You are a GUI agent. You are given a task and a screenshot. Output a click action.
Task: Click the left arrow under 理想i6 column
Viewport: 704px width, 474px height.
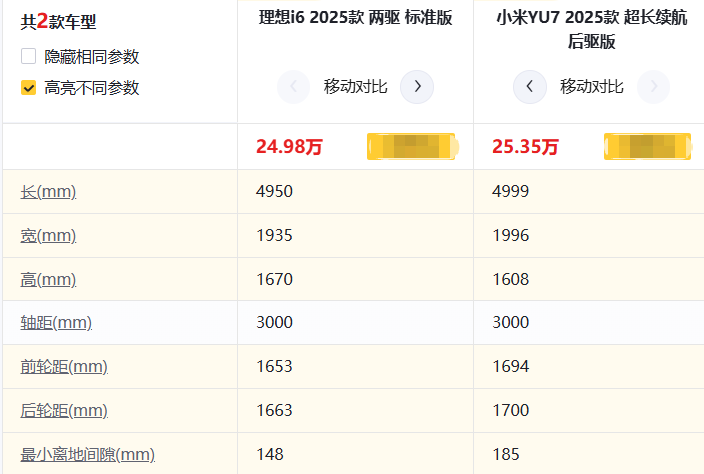(293, 87)
